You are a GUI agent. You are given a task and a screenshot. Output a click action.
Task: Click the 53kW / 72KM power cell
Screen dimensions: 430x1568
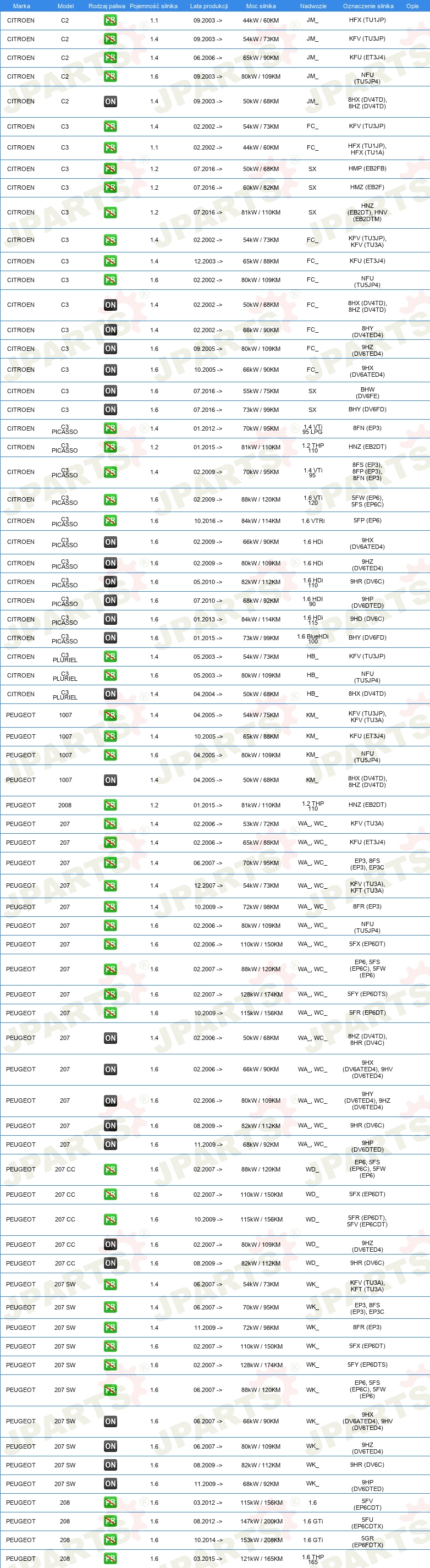pyautogui.click(x=261, y=823)
